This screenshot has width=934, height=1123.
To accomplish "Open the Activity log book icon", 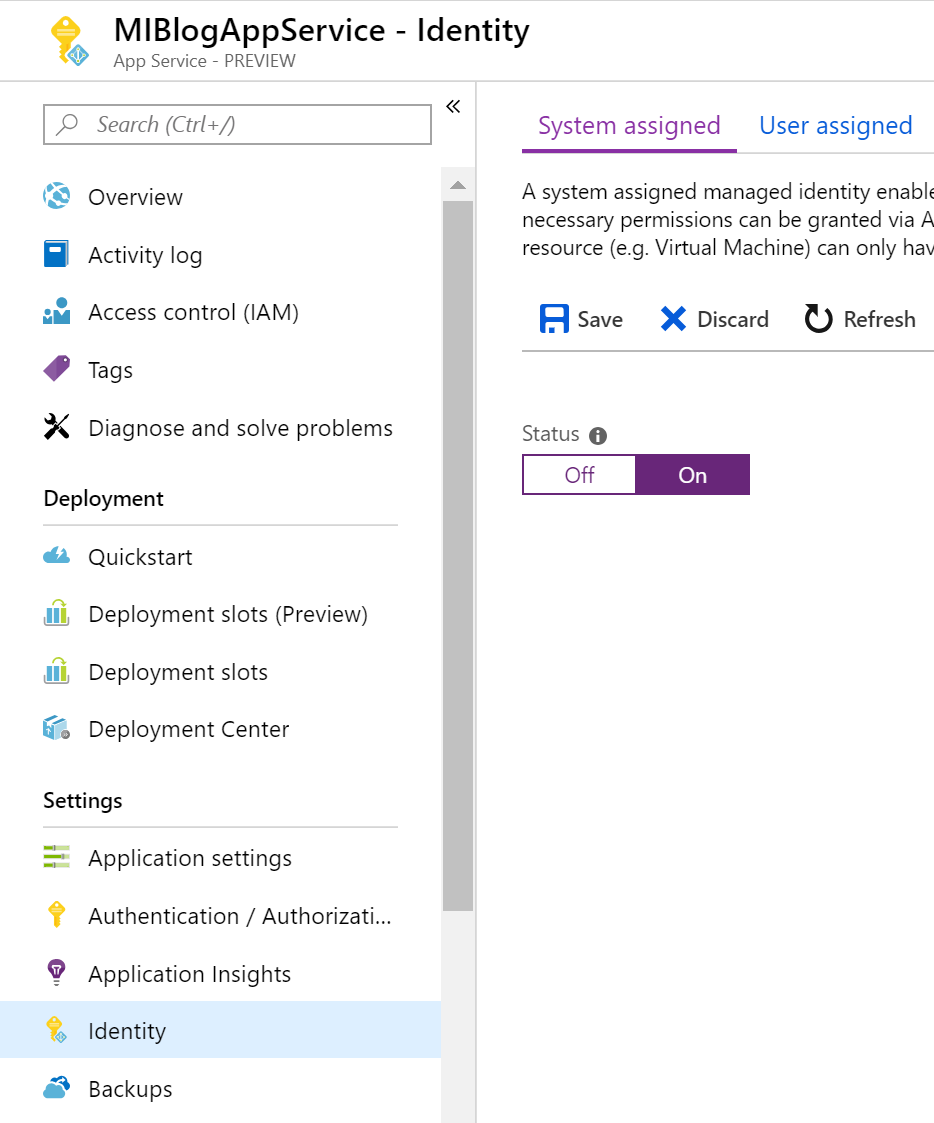I will coord(57,254).
